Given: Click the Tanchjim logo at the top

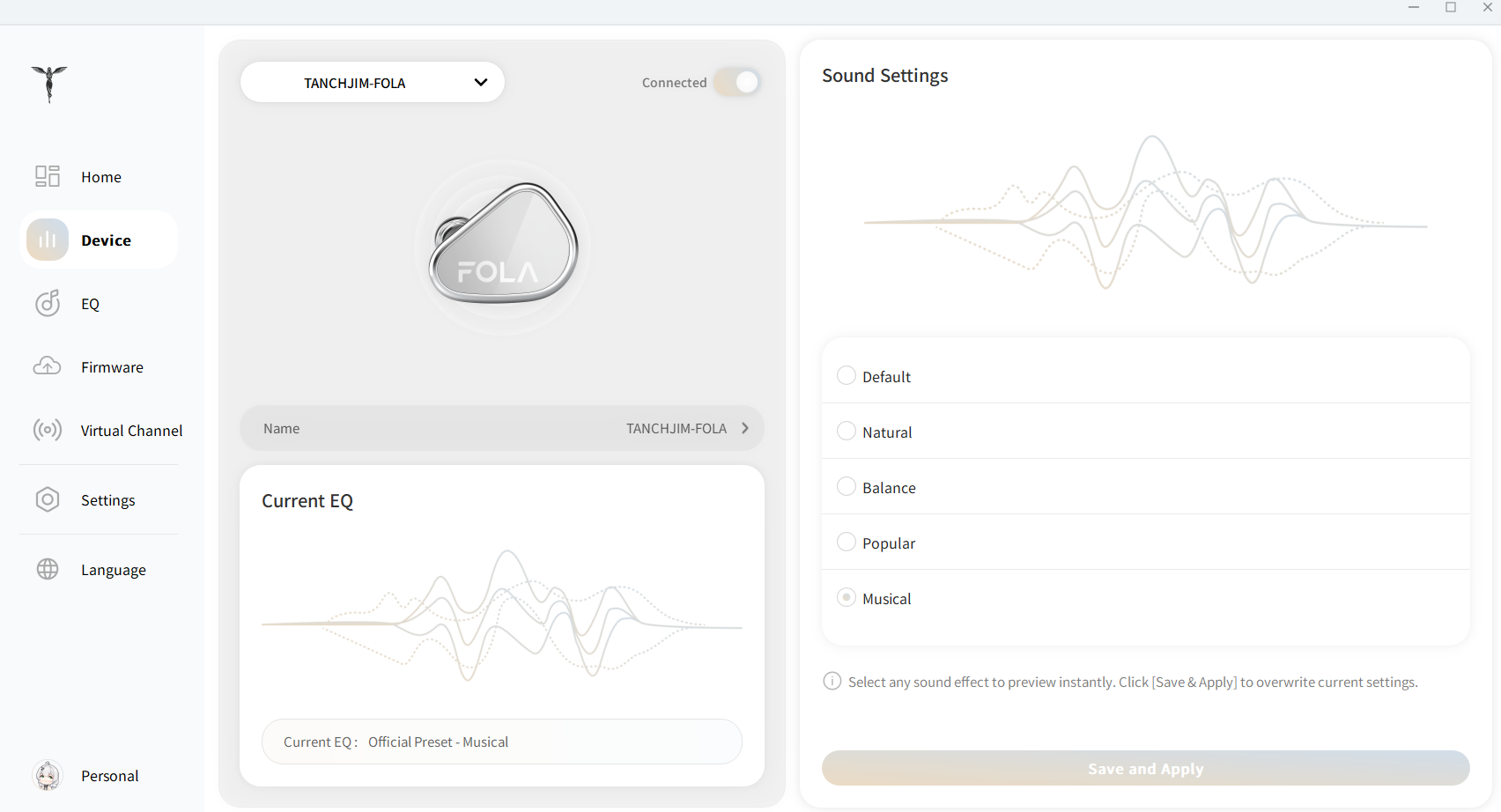Looking at the screenshot, I should (49, 84).
